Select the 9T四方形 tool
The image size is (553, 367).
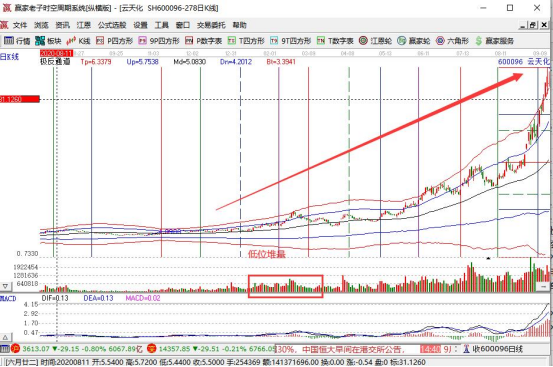(x=290, y=41)
